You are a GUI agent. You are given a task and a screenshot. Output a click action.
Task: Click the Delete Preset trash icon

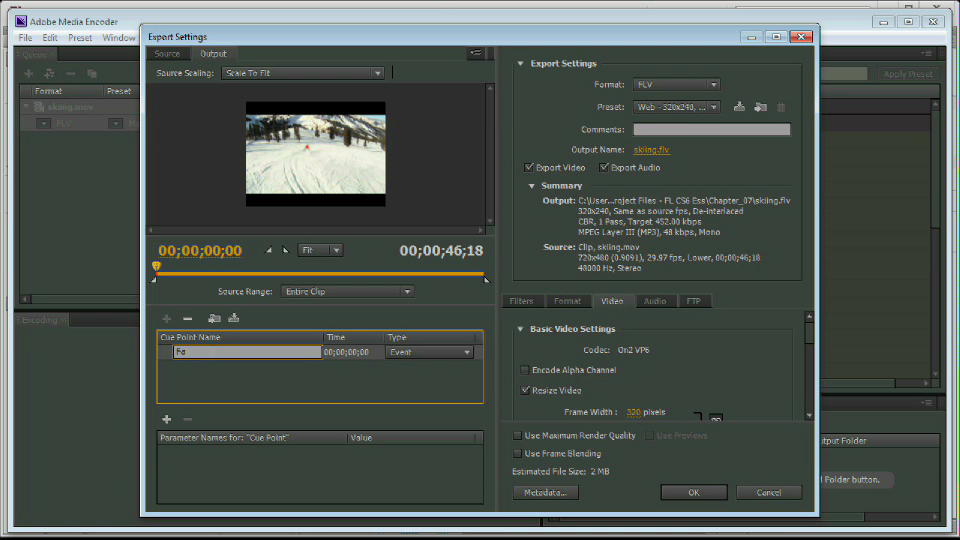pos(781,107)
